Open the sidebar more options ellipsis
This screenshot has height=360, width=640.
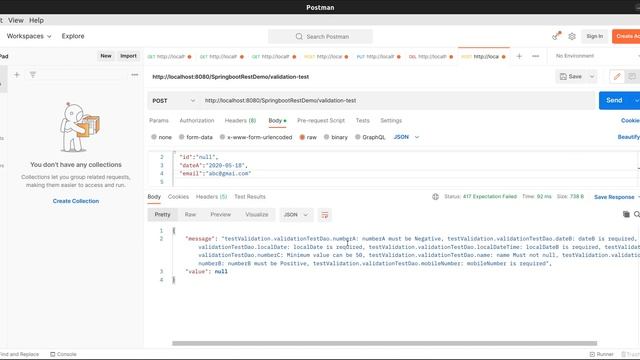[x=135, y=75]
